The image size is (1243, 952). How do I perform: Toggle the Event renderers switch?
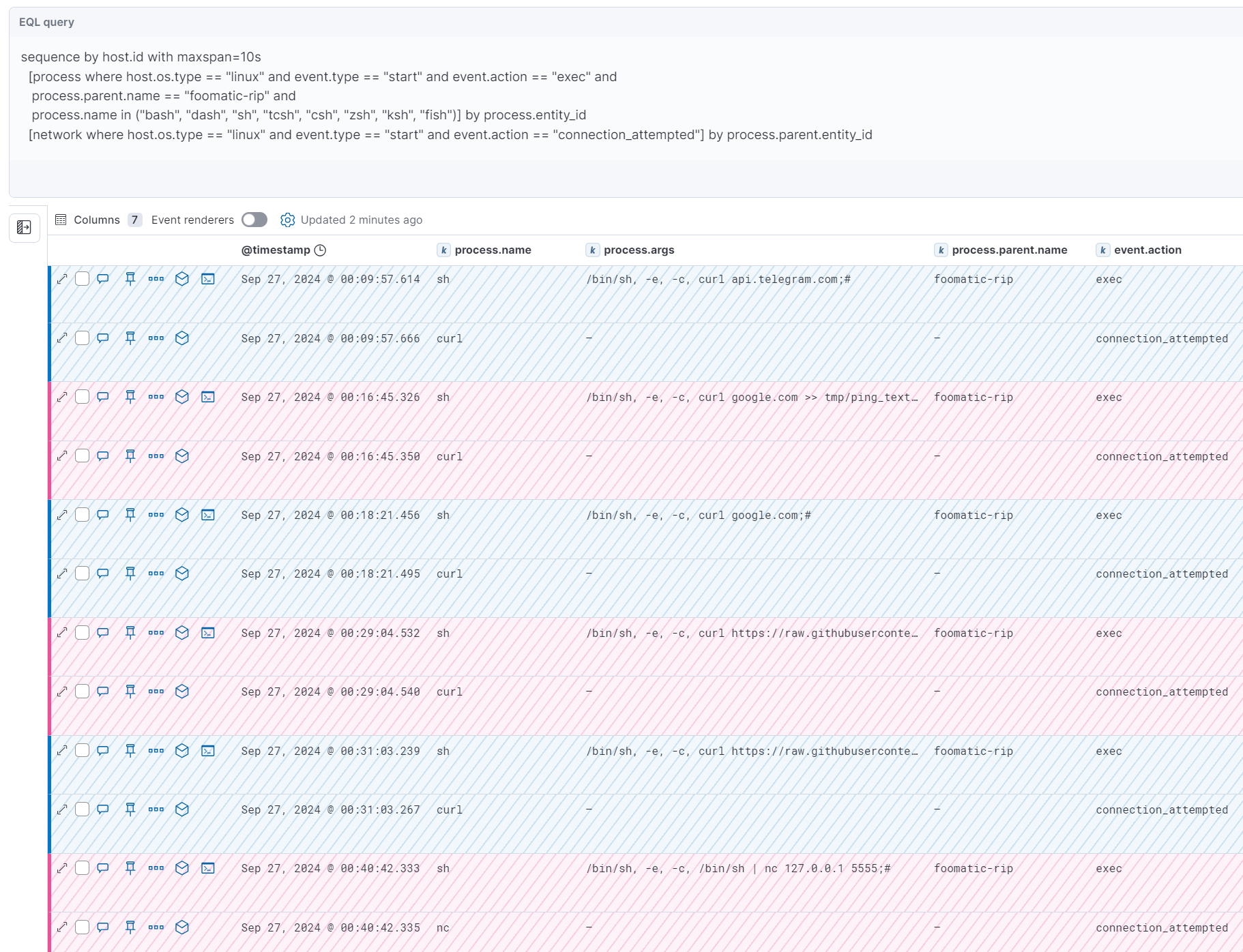coord(254,220)
